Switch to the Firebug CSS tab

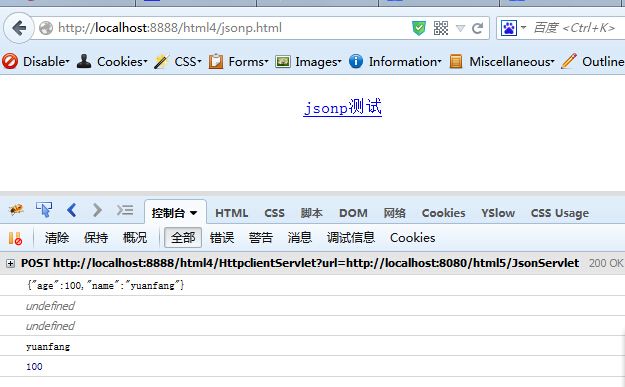pos(275,213)
